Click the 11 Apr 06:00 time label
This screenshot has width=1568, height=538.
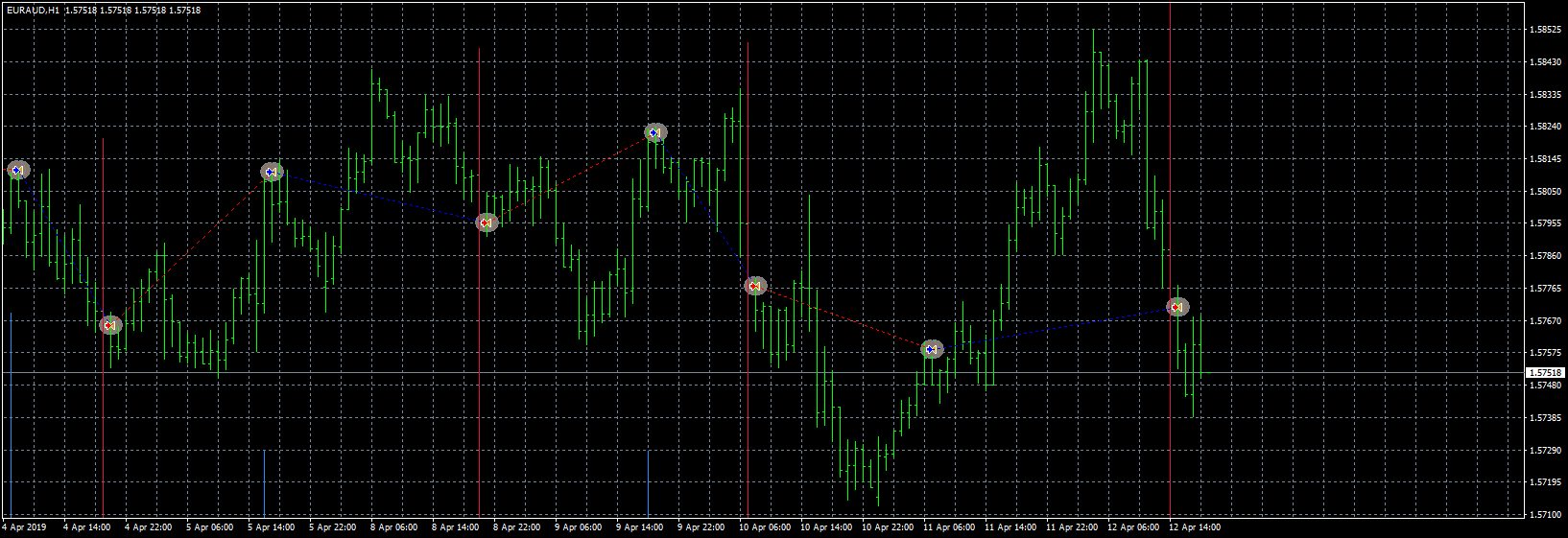[x=949, y=527]
